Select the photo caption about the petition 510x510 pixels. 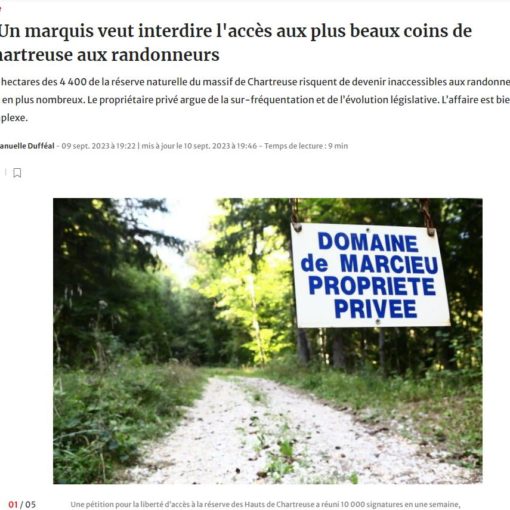265,505
